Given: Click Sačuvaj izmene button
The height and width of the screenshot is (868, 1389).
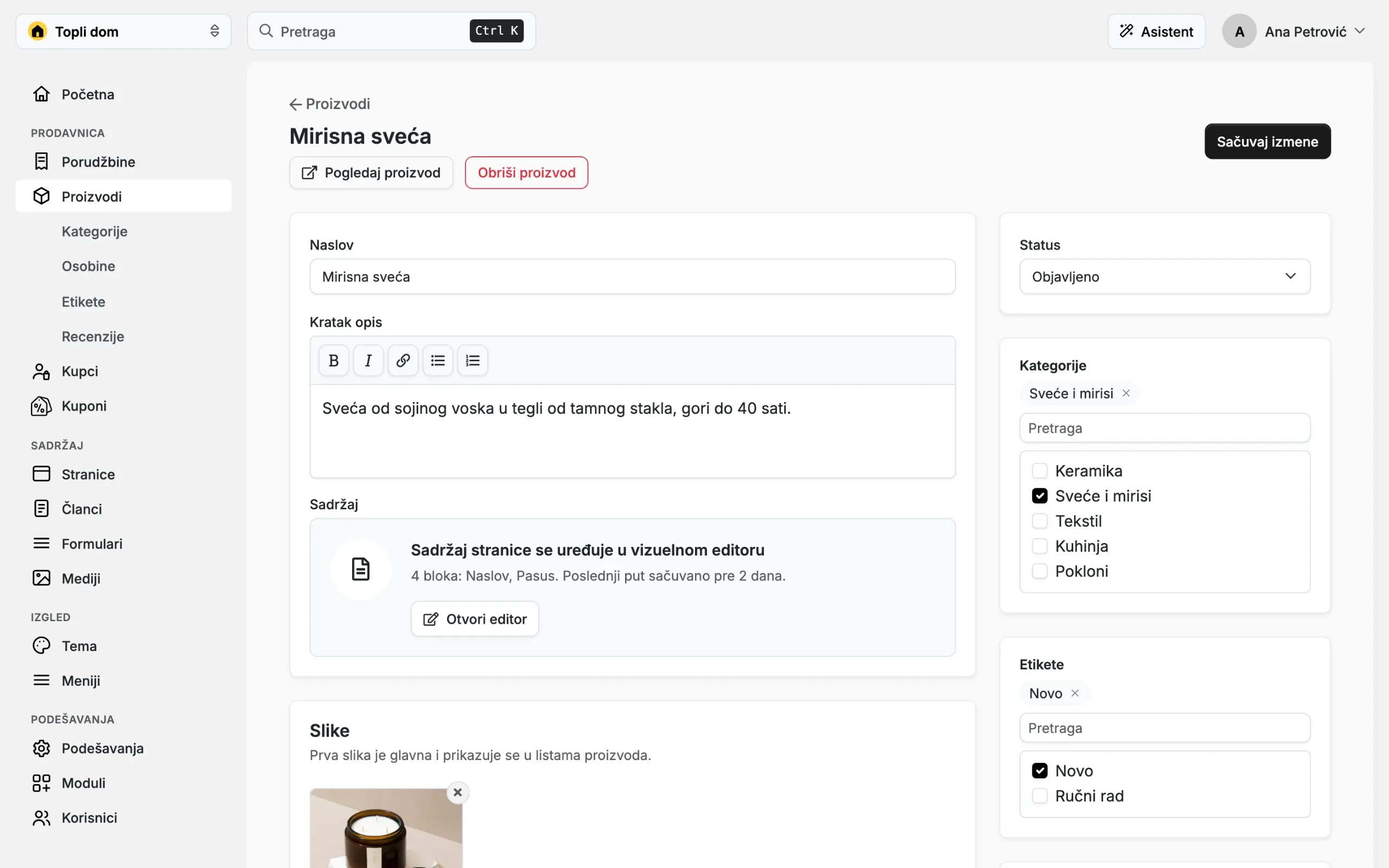Looking at the screenshot, I should 1267,142.
